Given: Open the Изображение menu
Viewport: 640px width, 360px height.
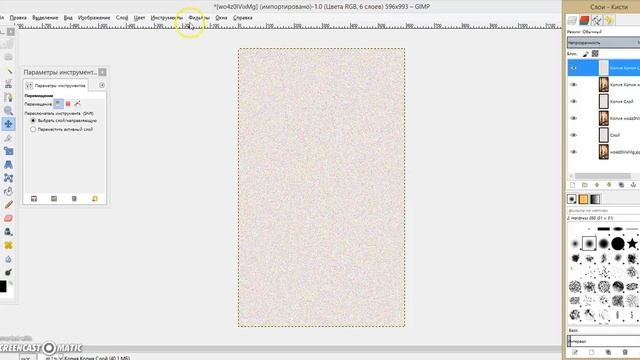Looking at the screenshot, I should tap(94, 18).
